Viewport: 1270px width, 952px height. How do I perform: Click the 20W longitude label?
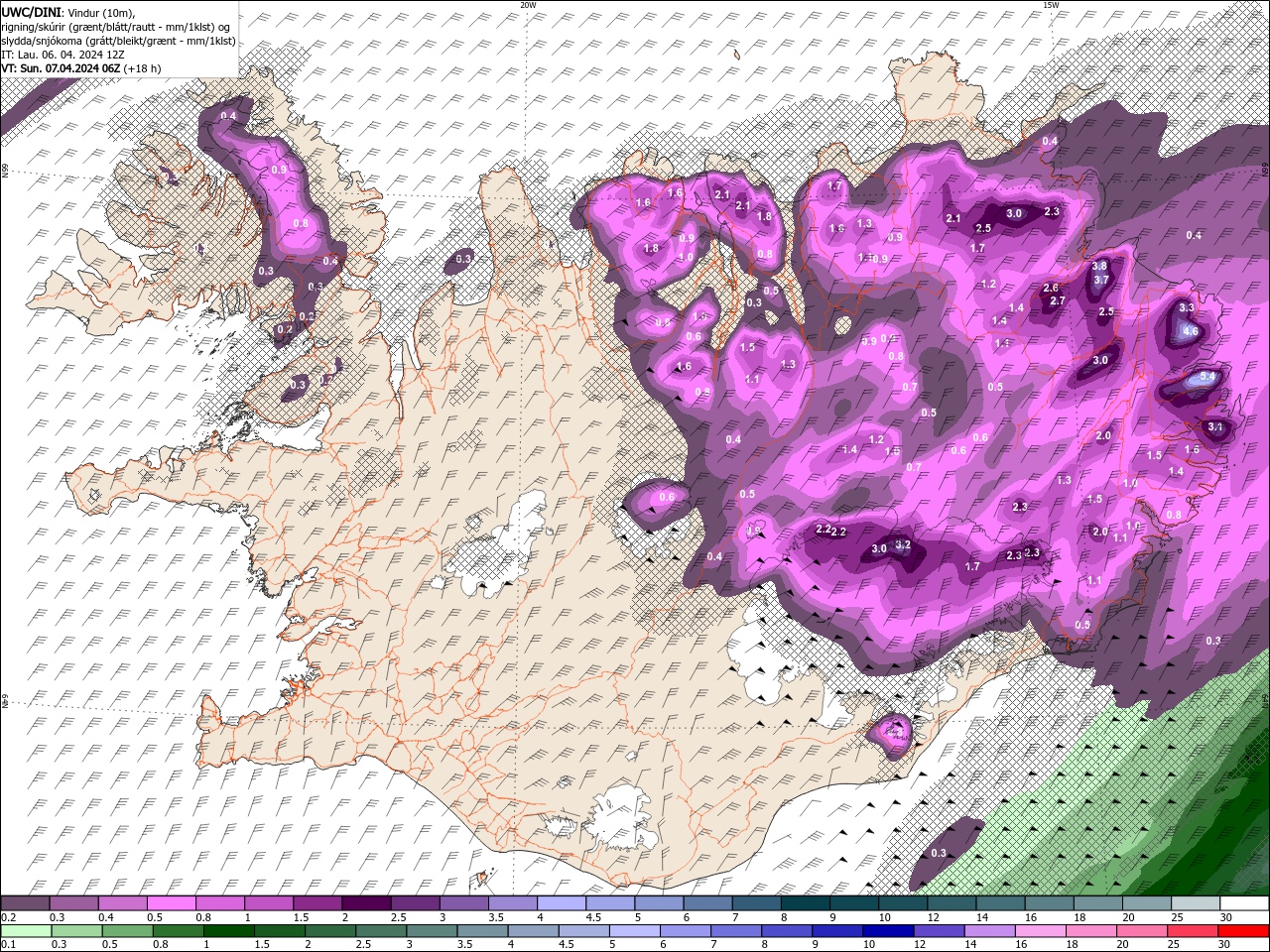pos(528,5)
